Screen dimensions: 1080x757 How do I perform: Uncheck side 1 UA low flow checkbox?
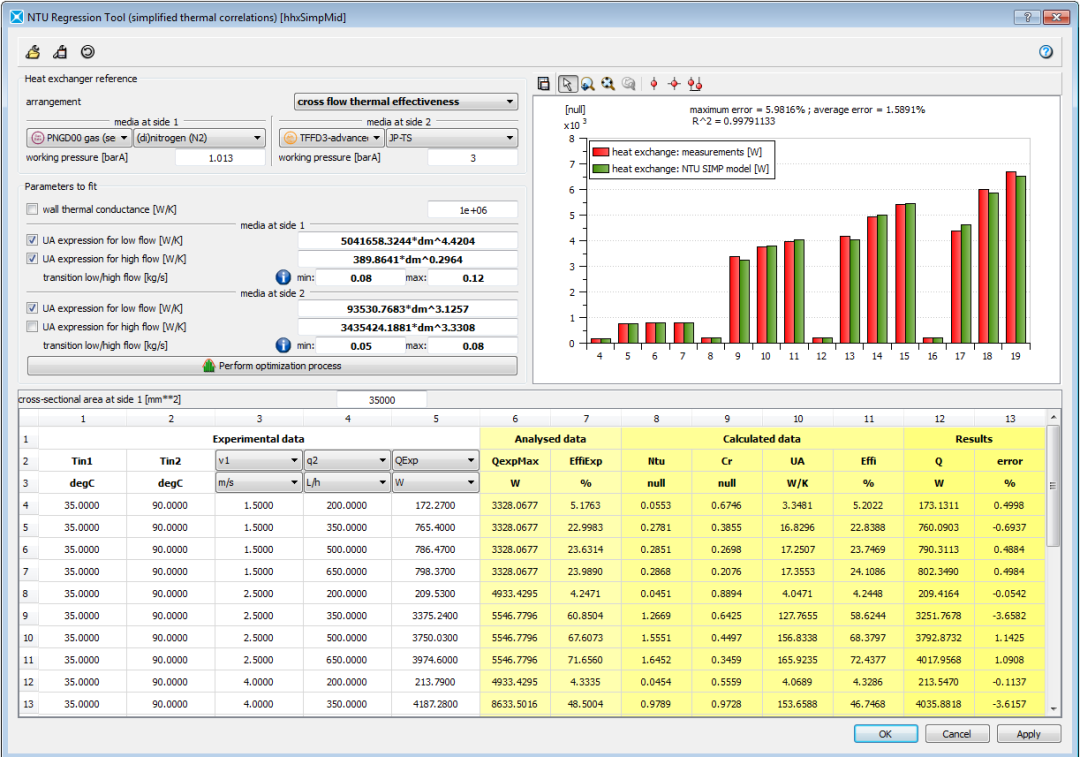(34, 241)
